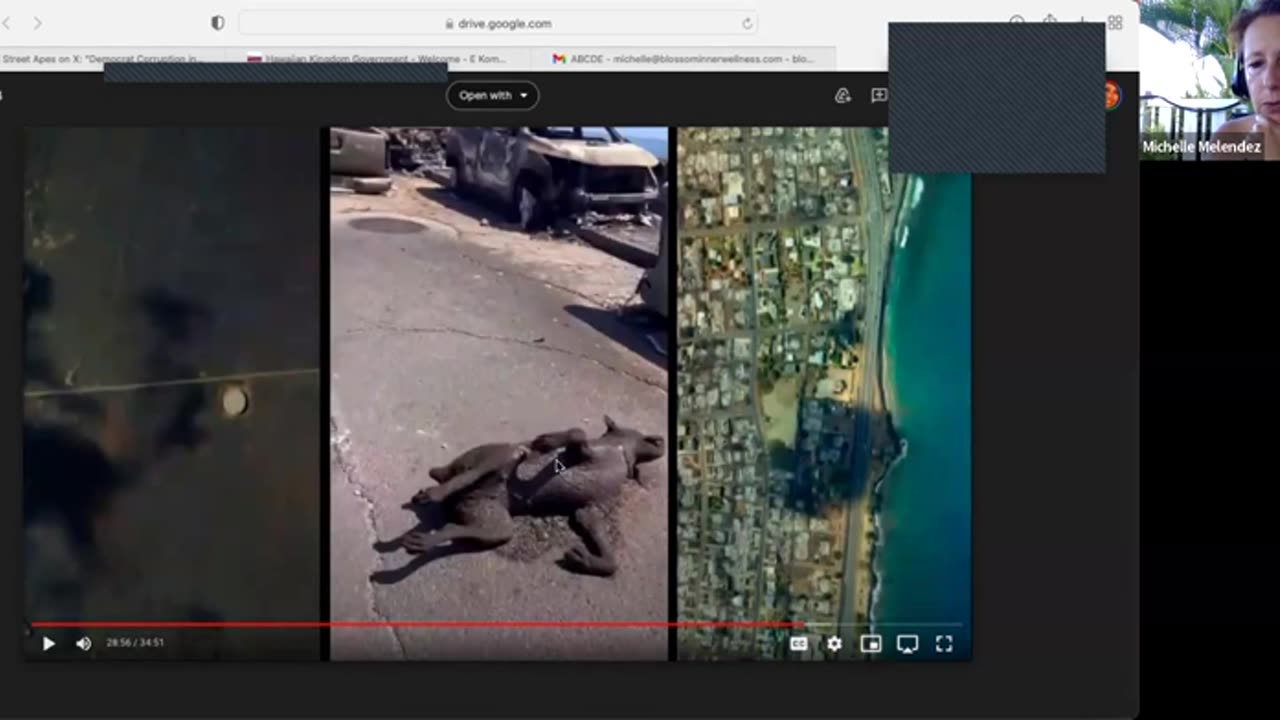The image size is (1280, 720).
Task: Seek along the red video progress bar
Action: coord(497,624)
